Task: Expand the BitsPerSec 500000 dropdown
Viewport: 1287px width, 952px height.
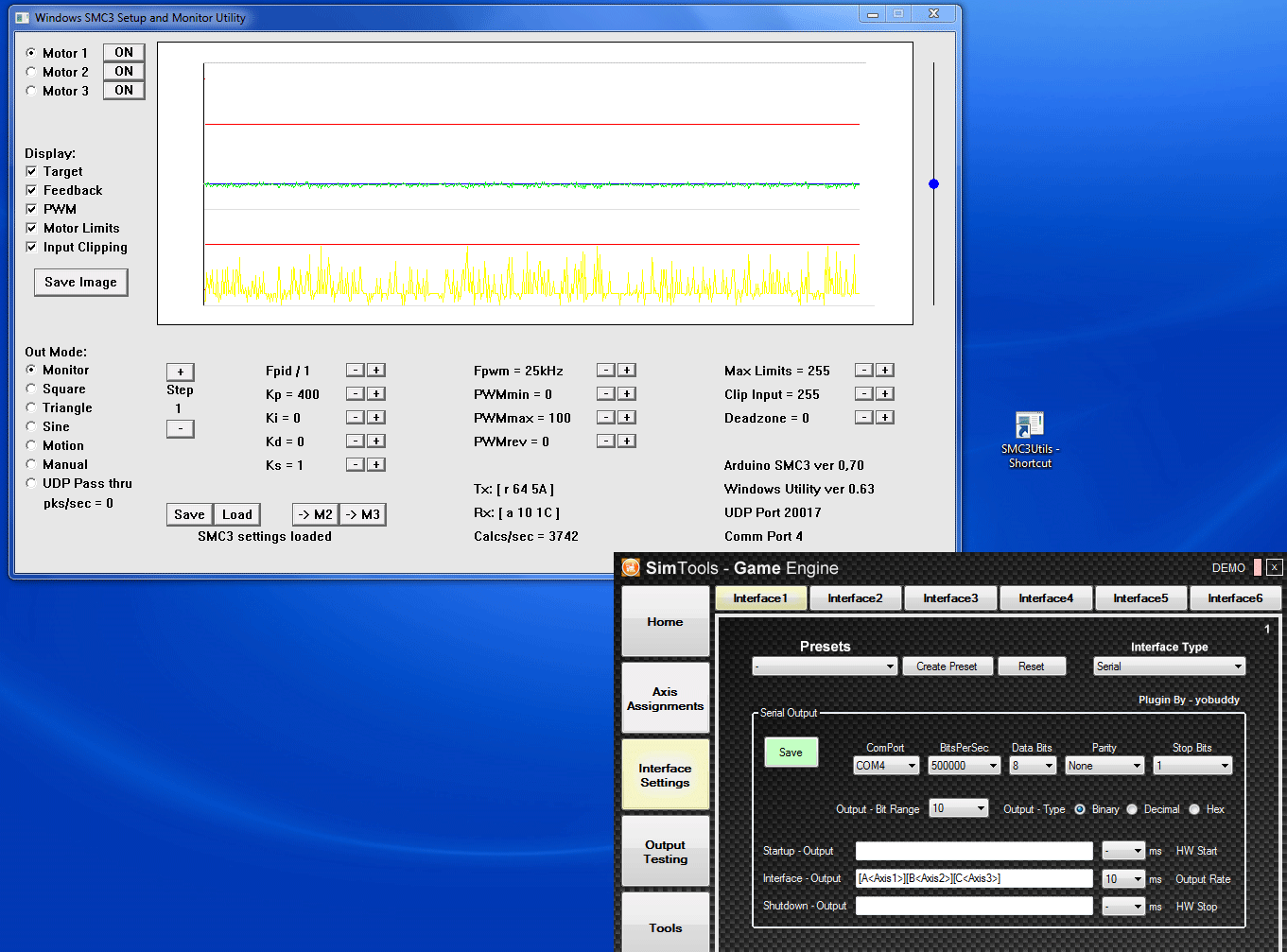Action: [964, 766]
